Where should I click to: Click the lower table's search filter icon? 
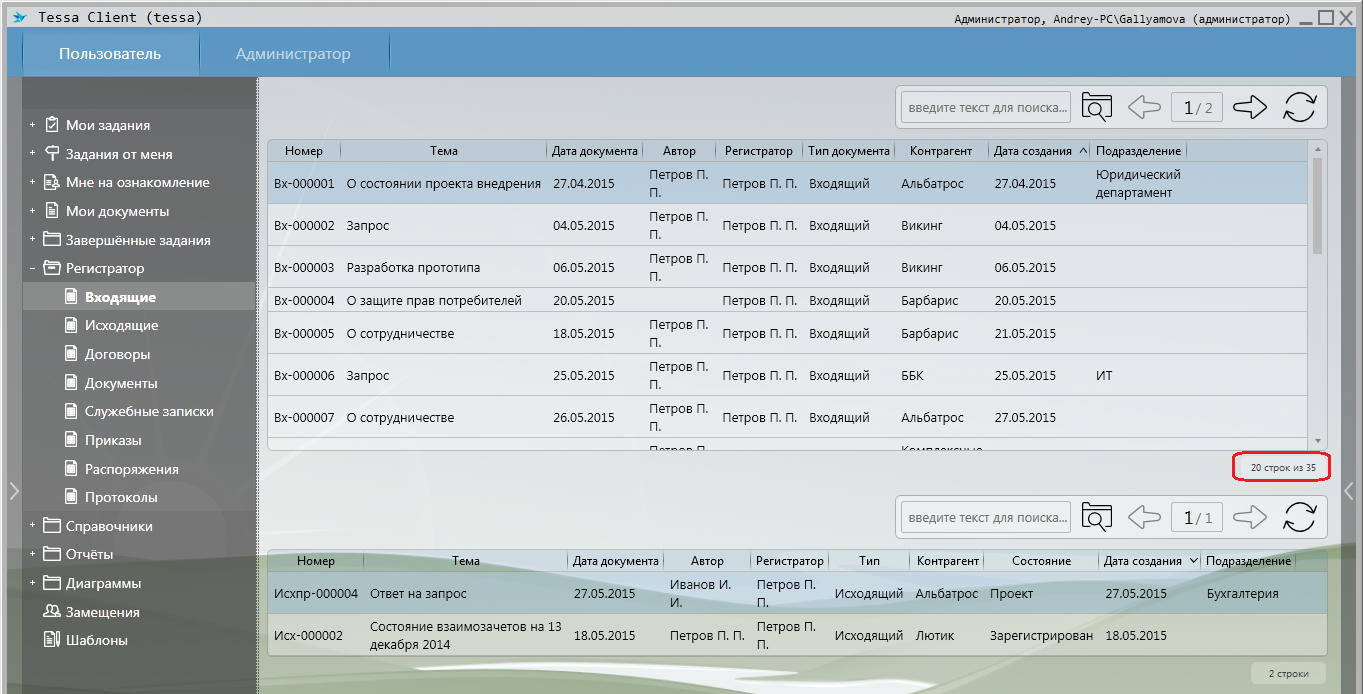click(1096, 517)
